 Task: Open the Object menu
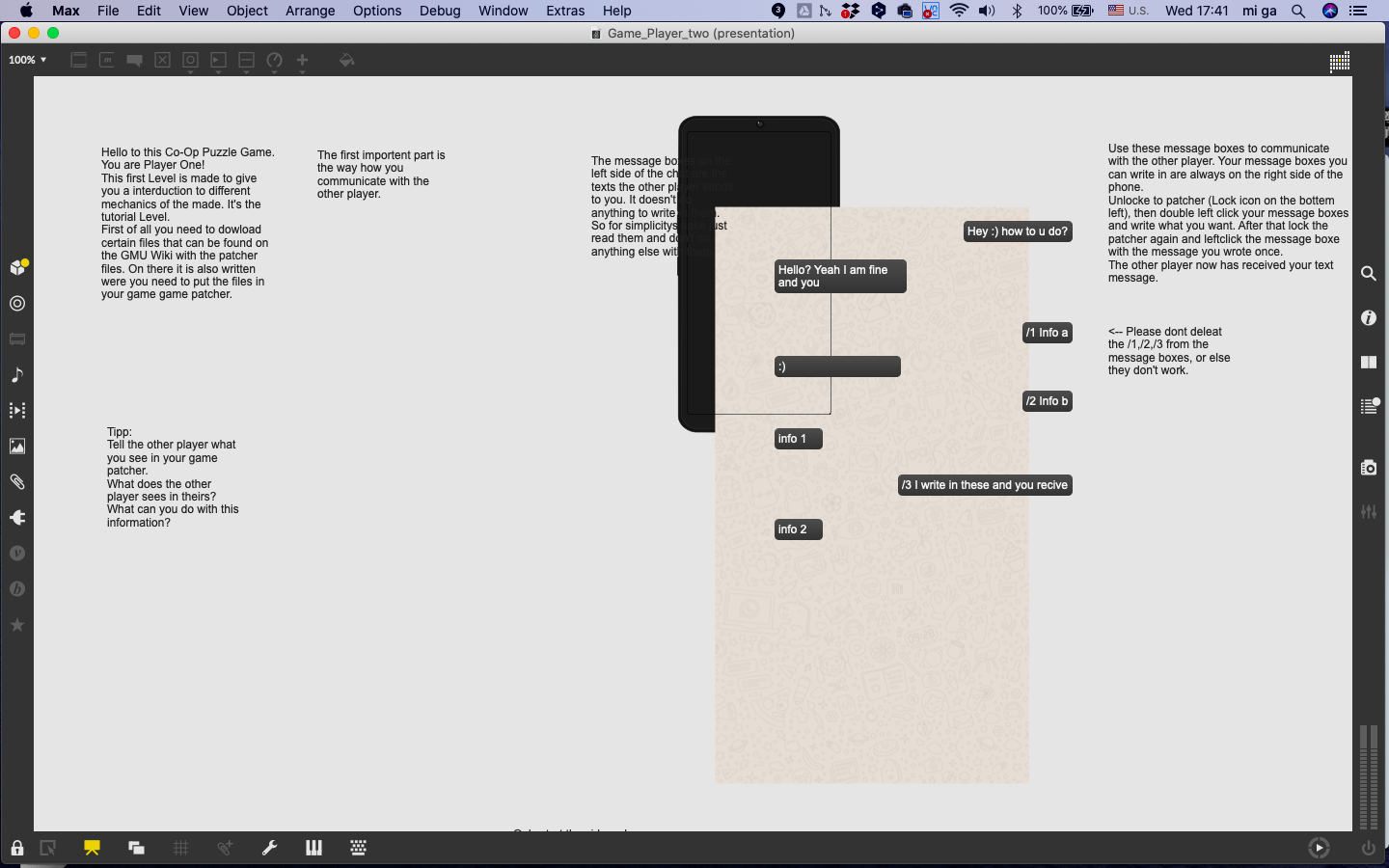(247, 11)
